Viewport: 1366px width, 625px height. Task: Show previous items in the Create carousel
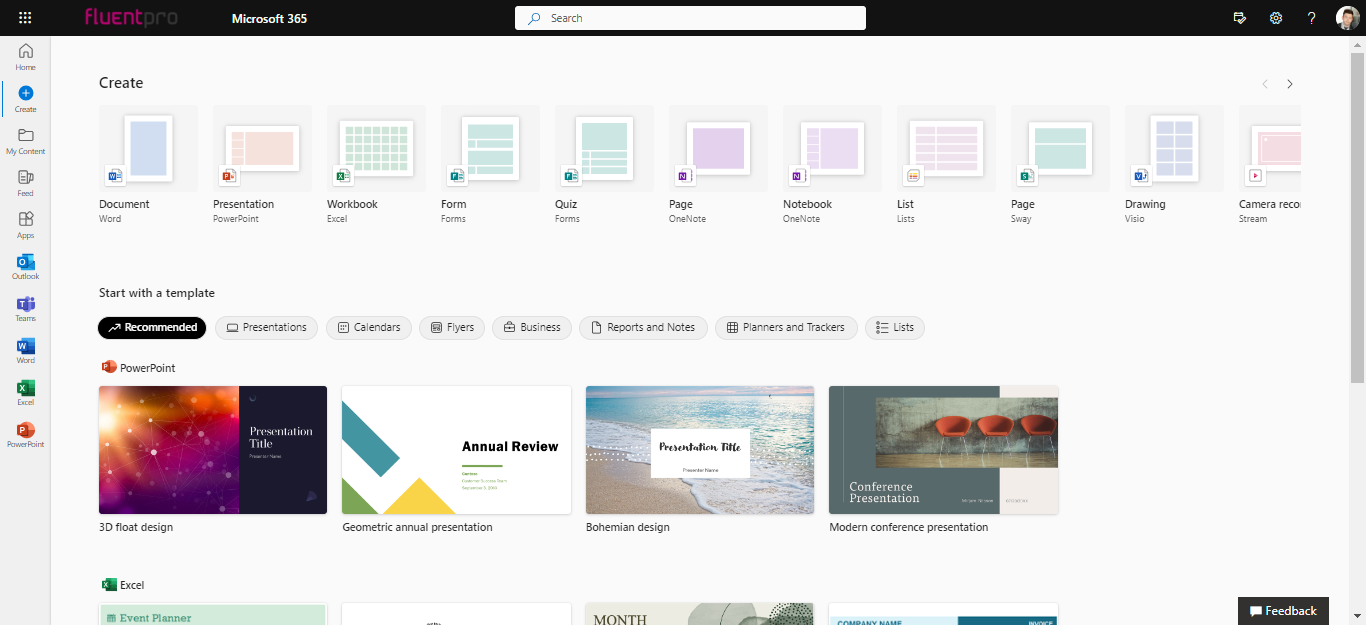(1265, 84)
